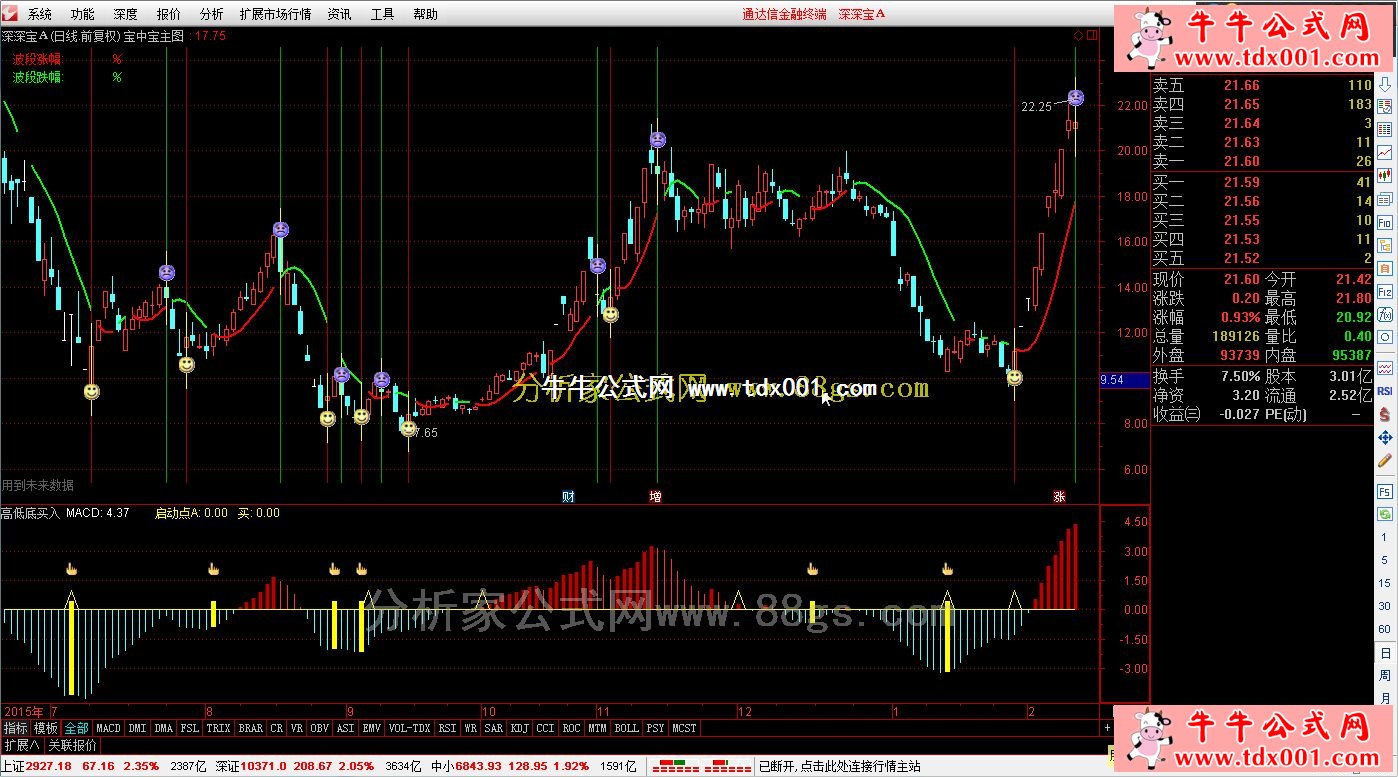1398x777 pixels.
Task: Click the plus expander after indicator tabs
Action: pyautogui.click(x=1107, y=728)
